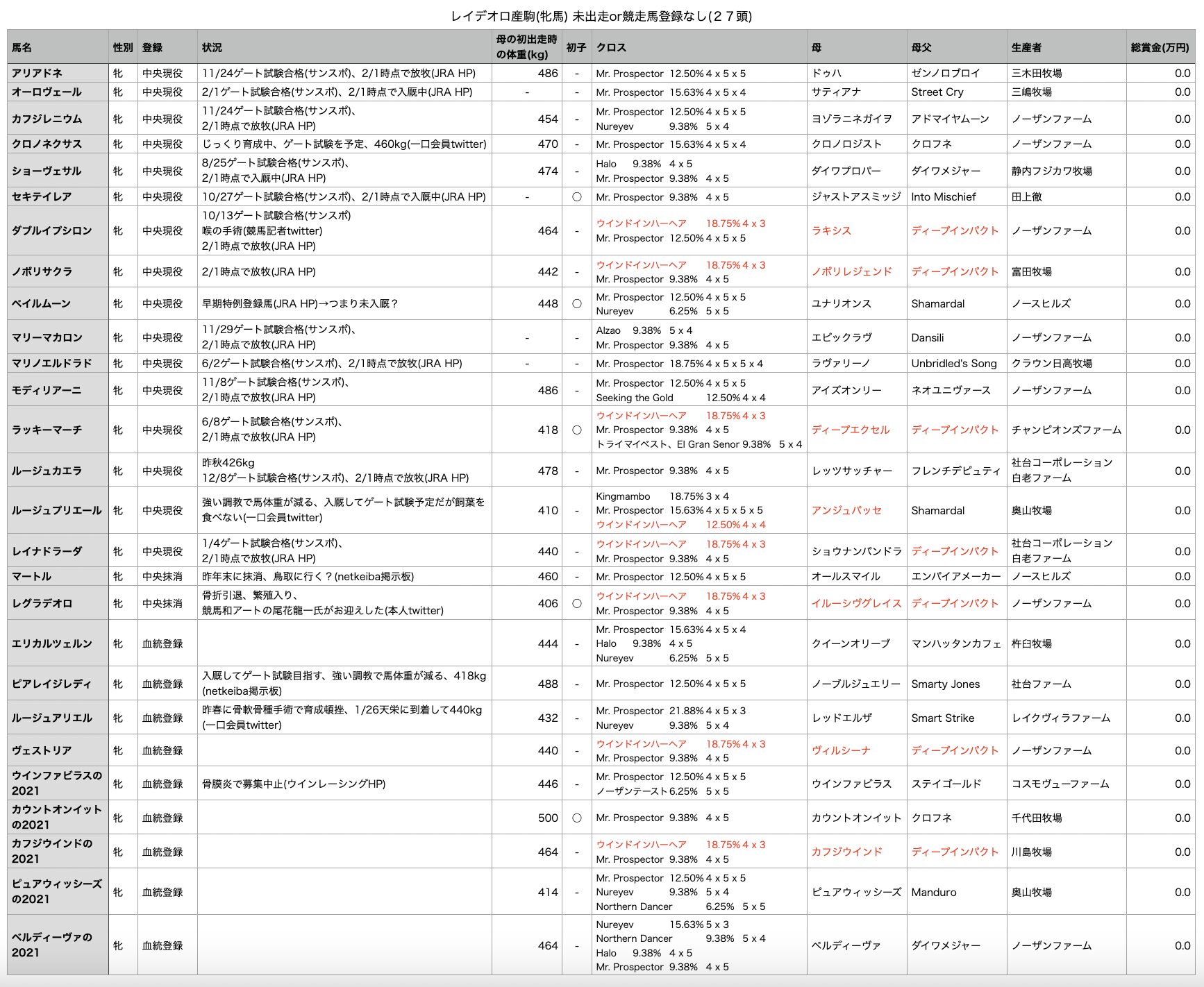
Task: Click the breeder 静内フジカワ牧場
Action: [x=1052, y=171]
